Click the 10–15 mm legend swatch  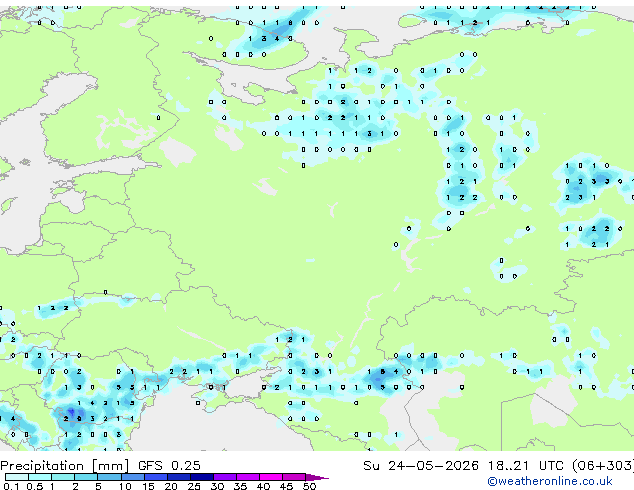(133, 477)
